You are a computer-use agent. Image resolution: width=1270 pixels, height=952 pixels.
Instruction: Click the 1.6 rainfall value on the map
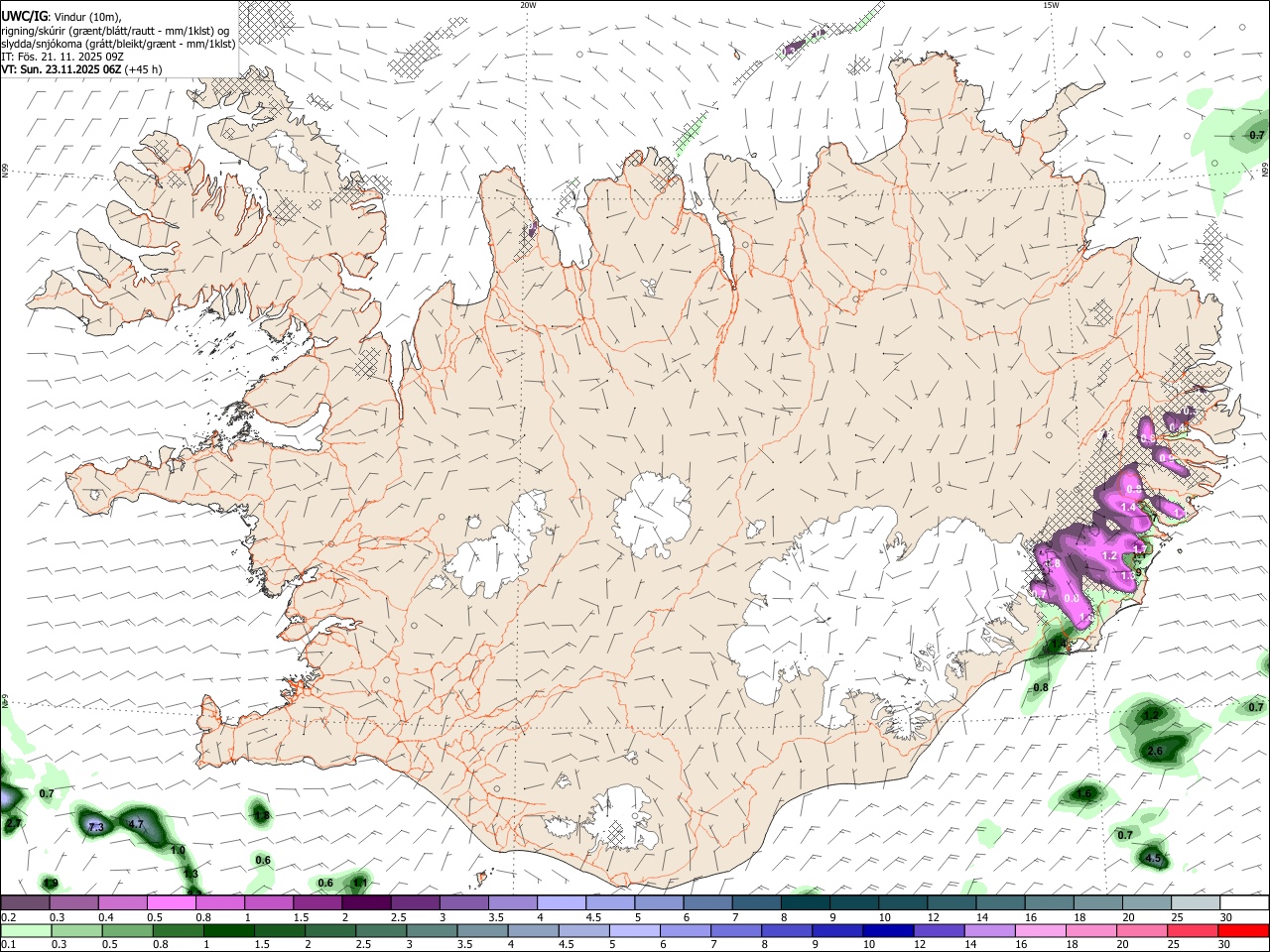coord(1084,793)
